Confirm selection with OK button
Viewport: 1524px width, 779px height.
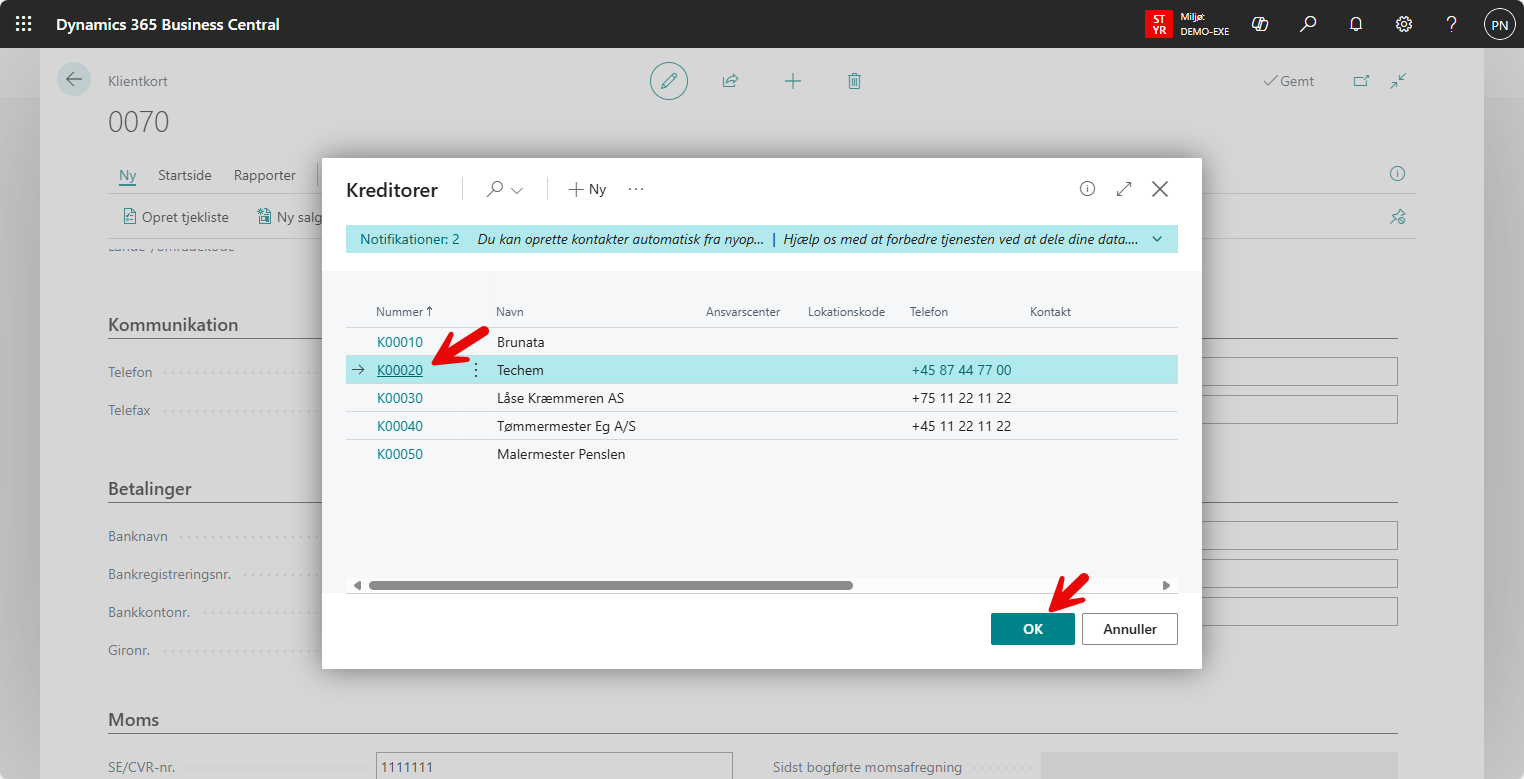pos(1033,629)
